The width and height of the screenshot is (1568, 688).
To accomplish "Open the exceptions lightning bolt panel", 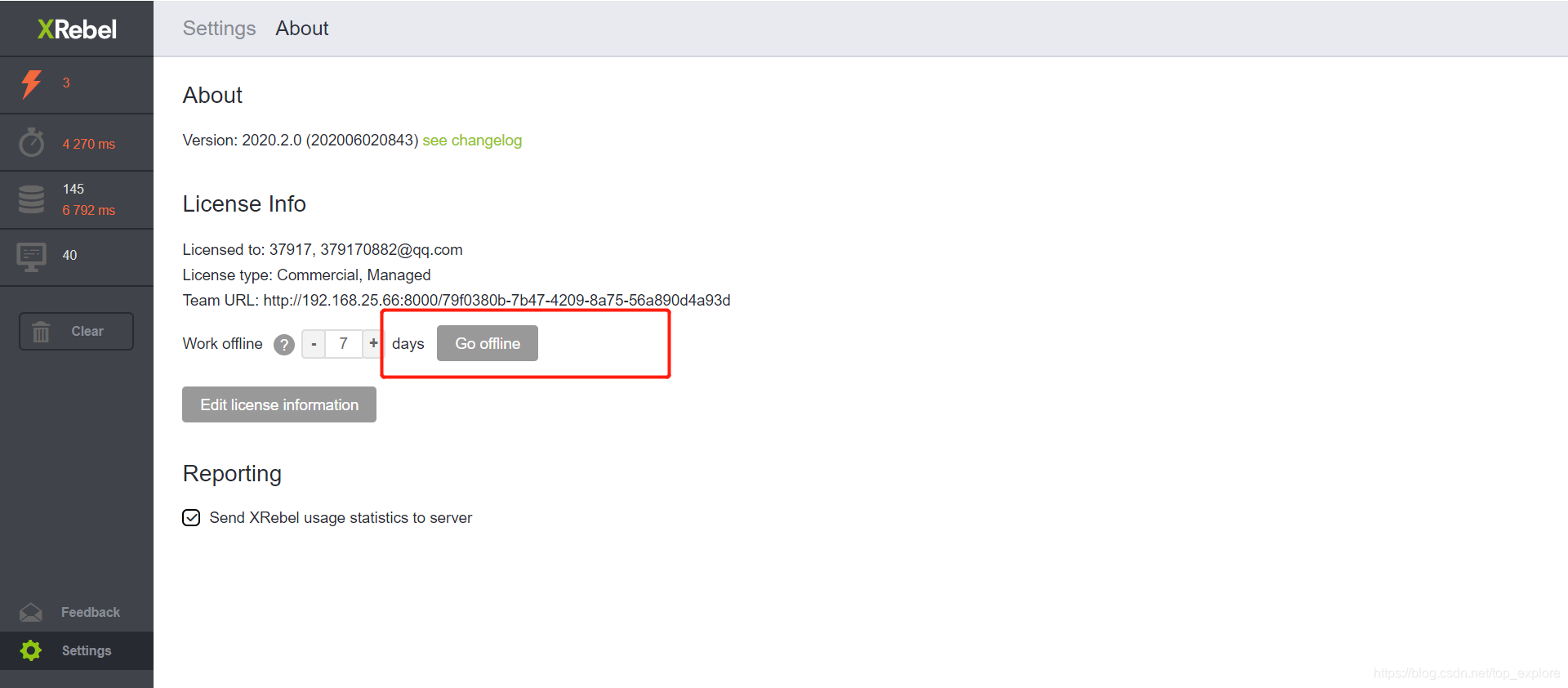I will [x=32, y=84].
